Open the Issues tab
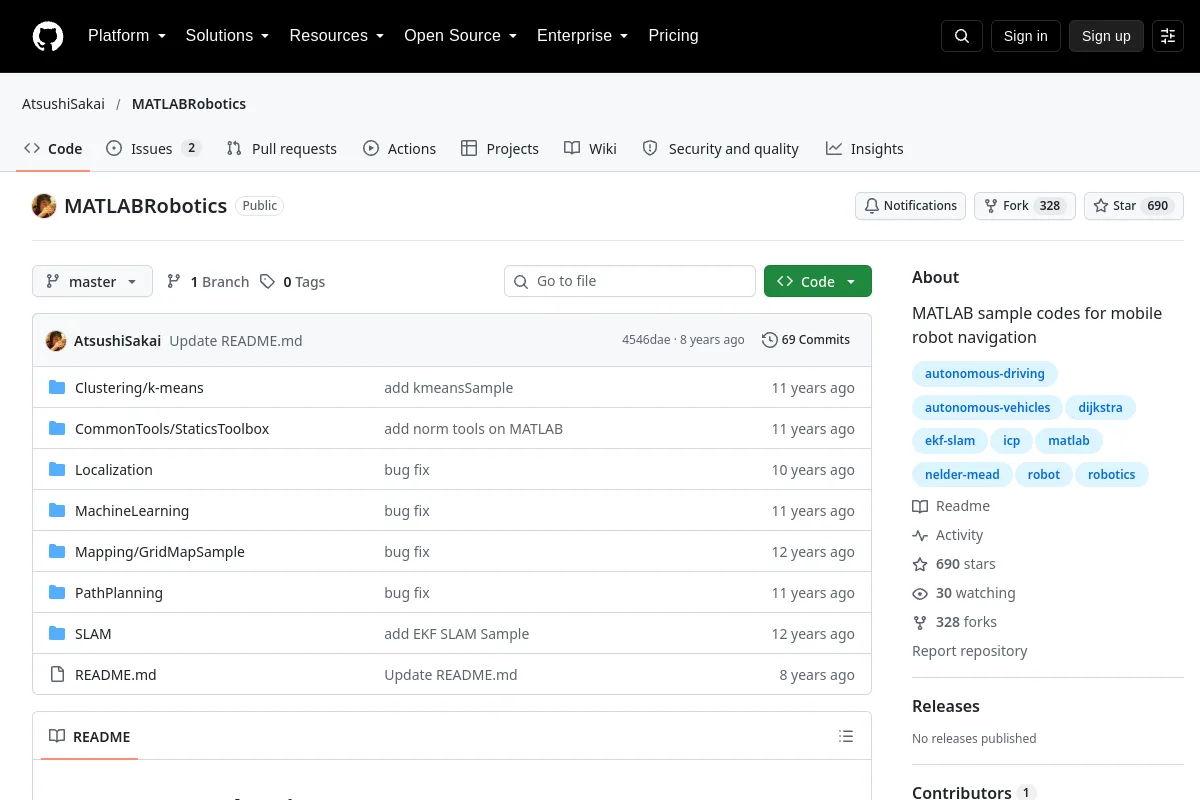The width and height of the screenshot is (1200, 800). point(153,149)
